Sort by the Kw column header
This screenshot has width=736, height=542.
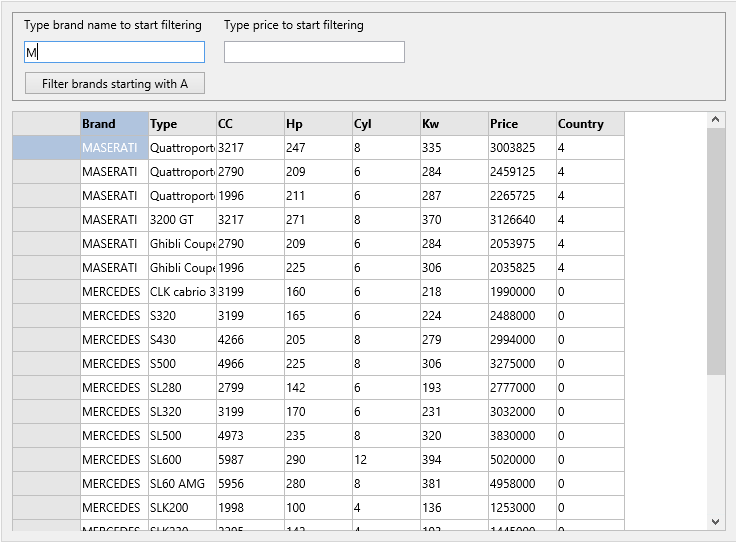click(455, 124)
